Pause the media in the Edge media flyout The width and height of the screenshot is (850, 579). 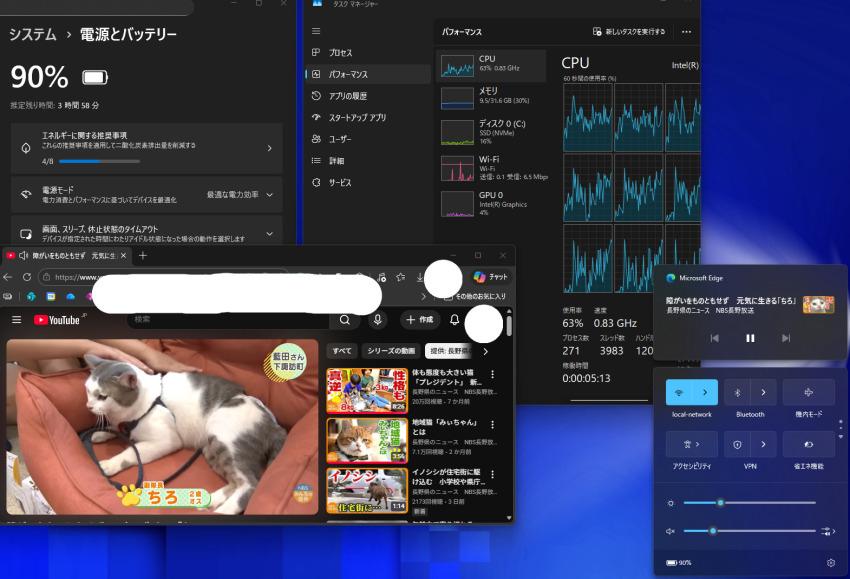click(750, 338)
